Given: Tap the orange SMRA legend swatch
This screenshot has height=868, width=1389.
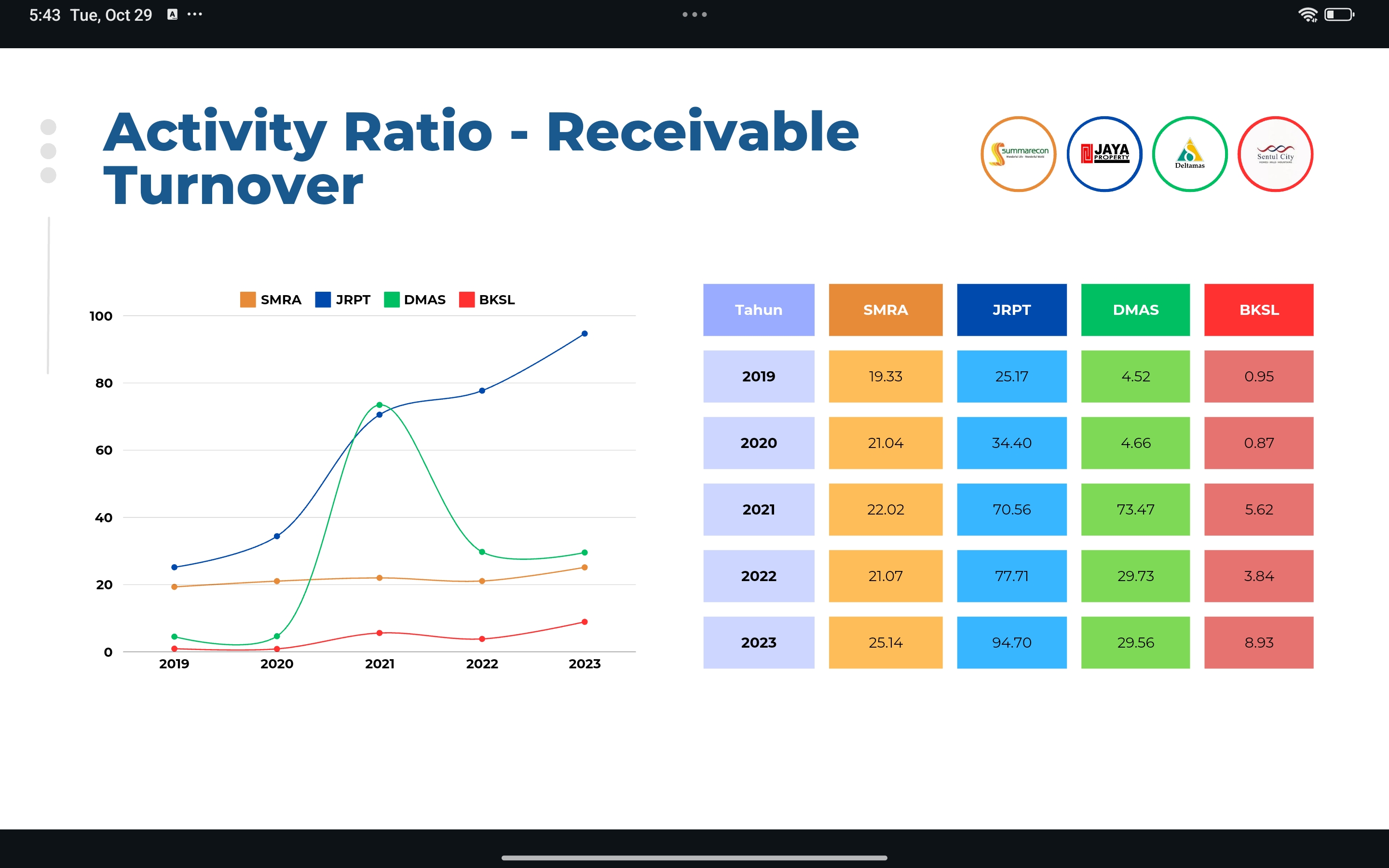Looking at the screenshot, I should tap(247, 299).
